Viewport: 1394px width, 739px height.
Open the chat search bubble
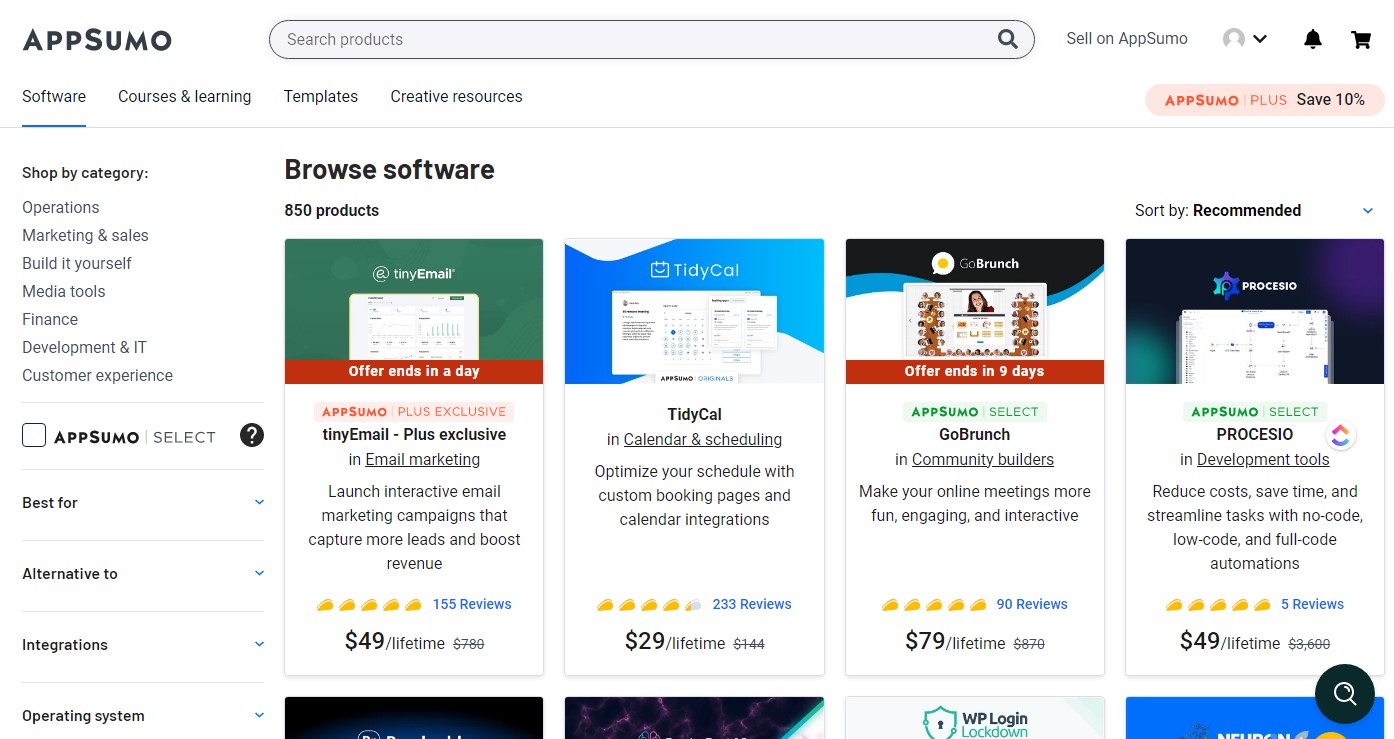[x=1345, y=693]
